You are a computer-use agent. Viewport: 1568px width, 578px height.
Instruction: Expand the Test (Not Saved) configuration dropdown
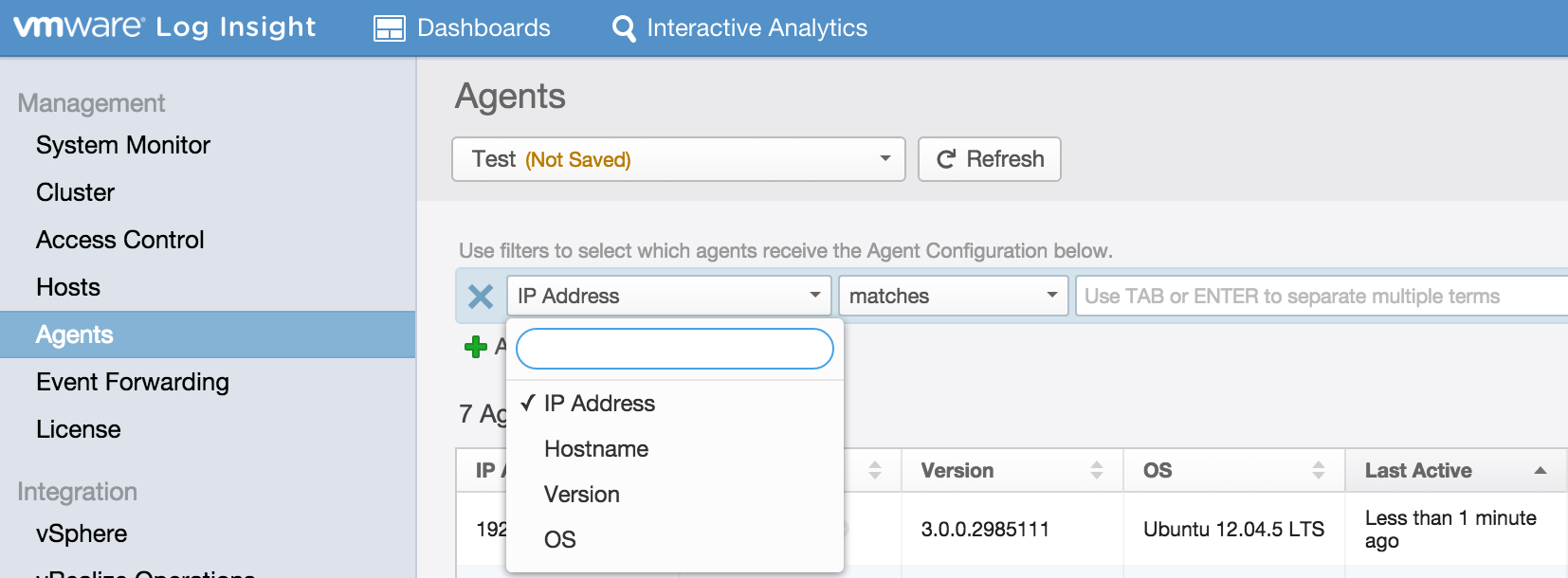pos(678,159)
